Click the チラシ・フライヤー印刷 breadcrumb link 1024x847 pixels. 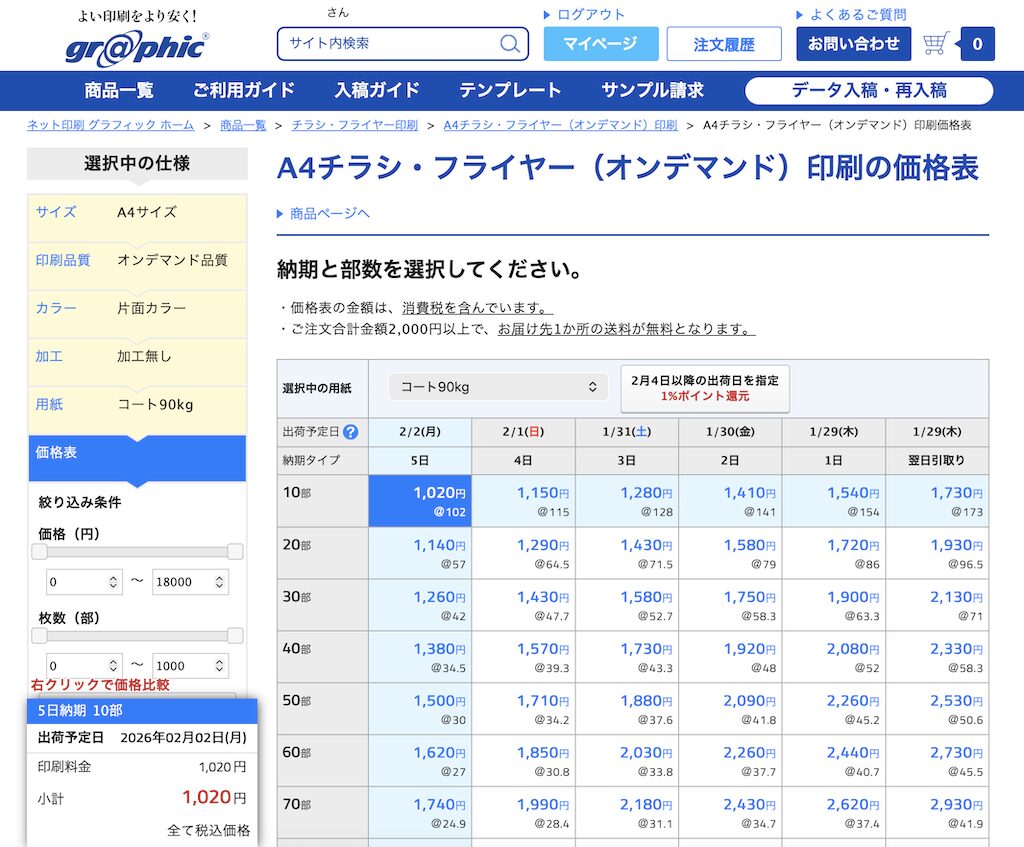[x=354, y=125]
